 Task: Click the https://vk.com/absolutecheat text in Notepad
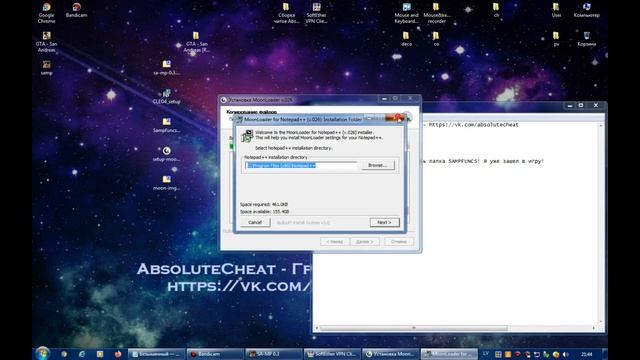[473, 125]
